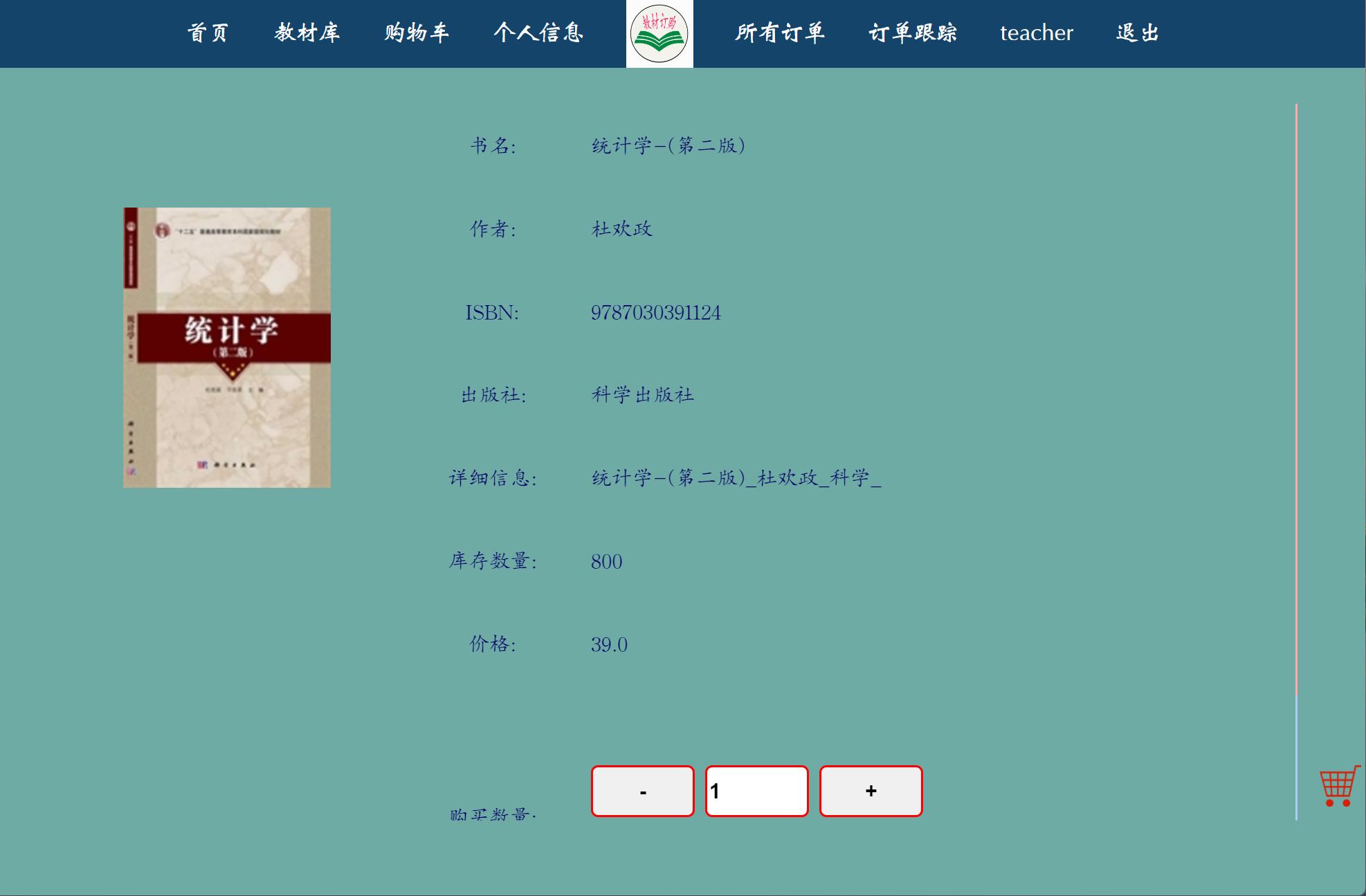1366x896 pixels.
Task: View 所有订单 orders list
Action: pyautogui.click(x=781, y=33)
